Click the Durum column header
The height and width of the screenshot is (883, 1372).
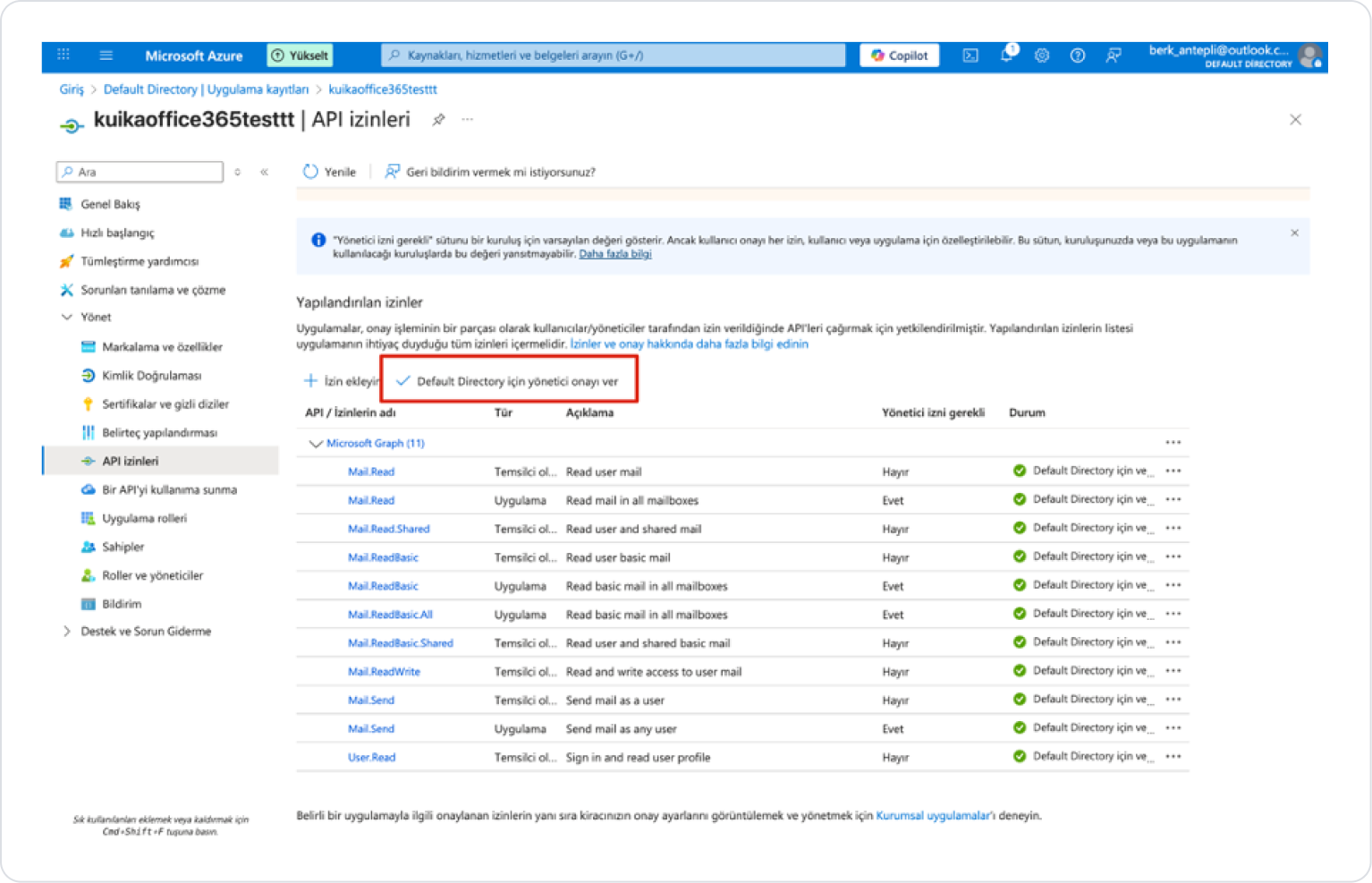pyautogui.click(x=1027, y=412)
